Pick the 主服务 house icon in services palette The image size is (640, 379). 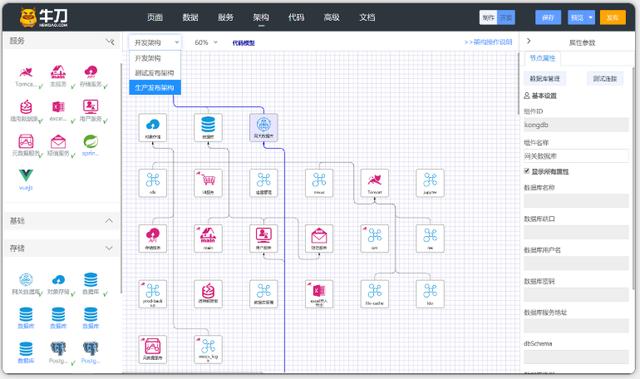[x=58, y=72]
